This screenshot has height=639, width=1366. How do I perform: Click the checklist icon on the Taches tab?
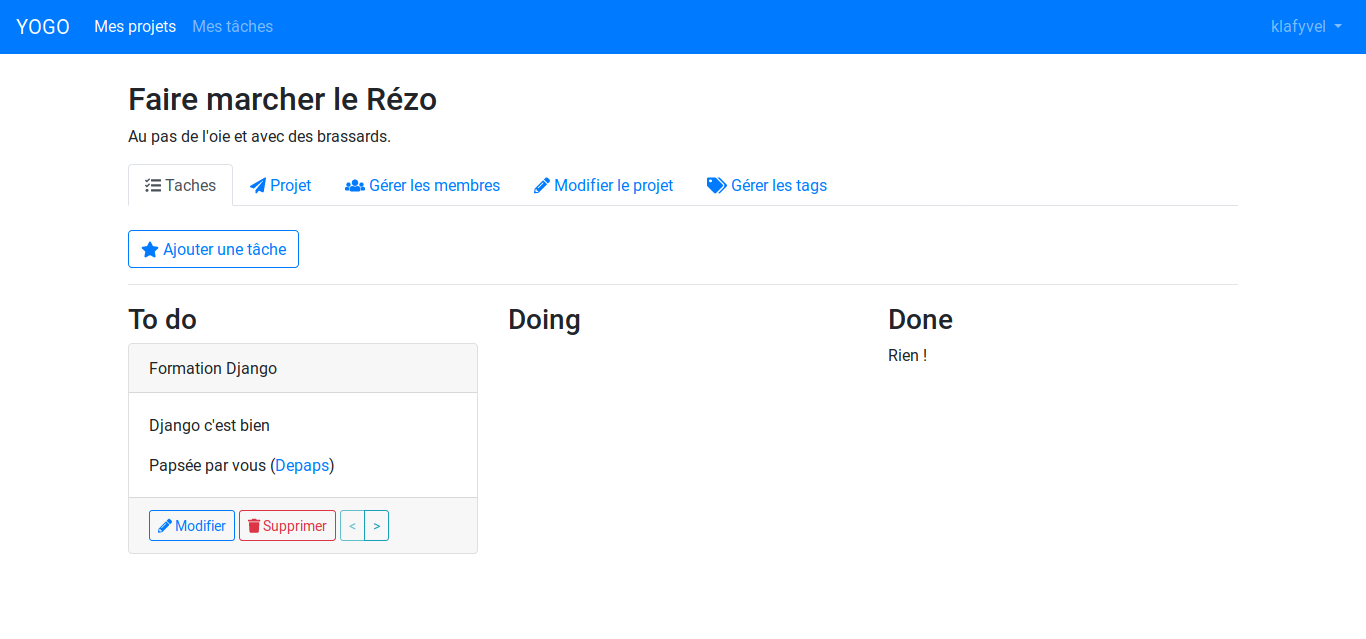pos(153,185)
